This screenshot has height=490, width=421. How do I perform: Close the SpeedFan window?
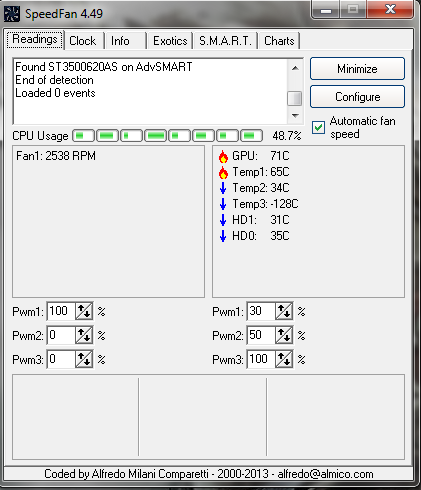click(390, 9)
